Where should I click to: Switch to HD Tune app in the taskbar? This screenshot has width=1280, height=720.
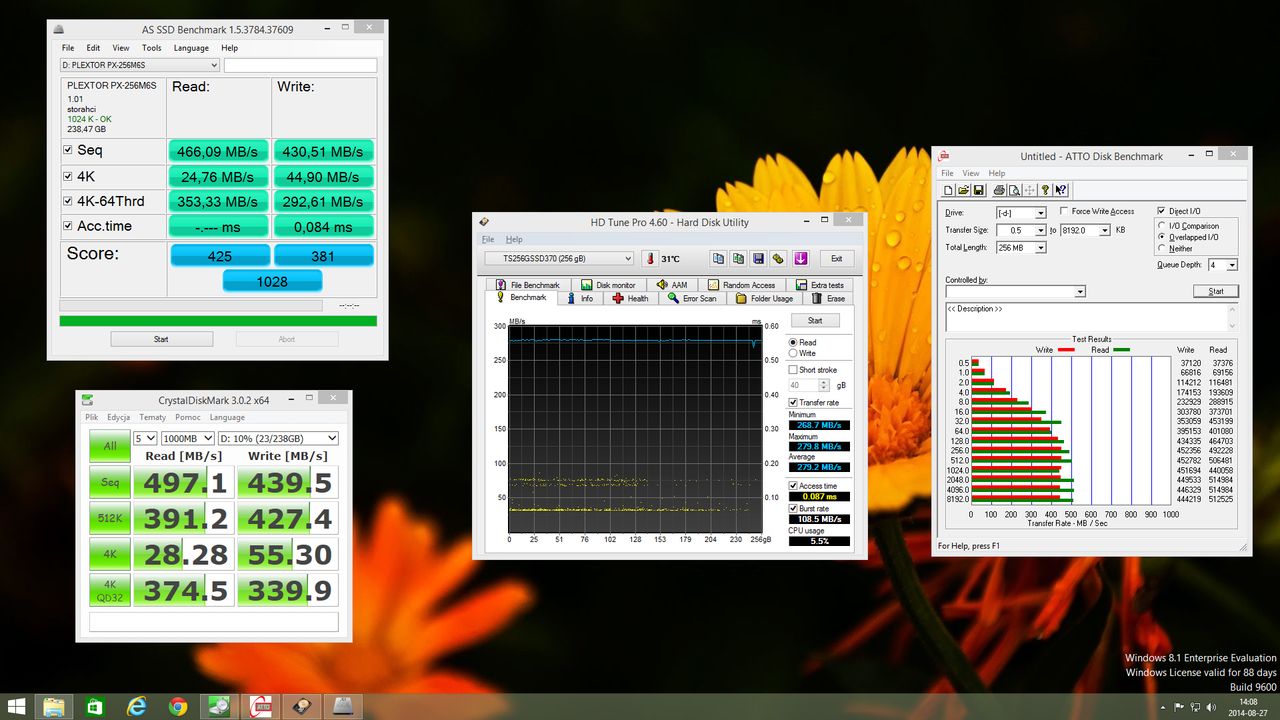(301, 706)
